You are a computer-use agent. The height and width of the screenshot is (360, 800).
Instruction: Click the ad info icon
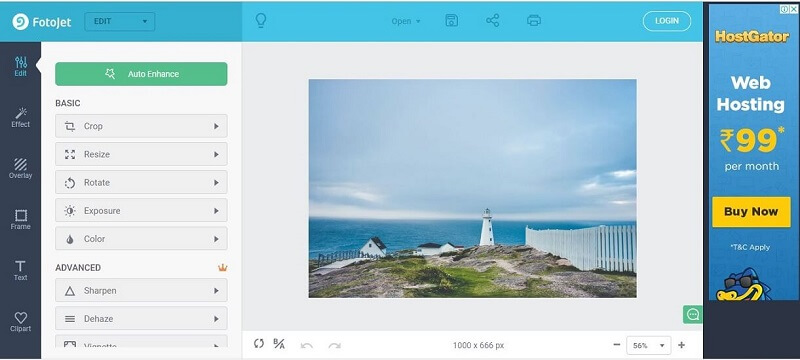point(785,9)
